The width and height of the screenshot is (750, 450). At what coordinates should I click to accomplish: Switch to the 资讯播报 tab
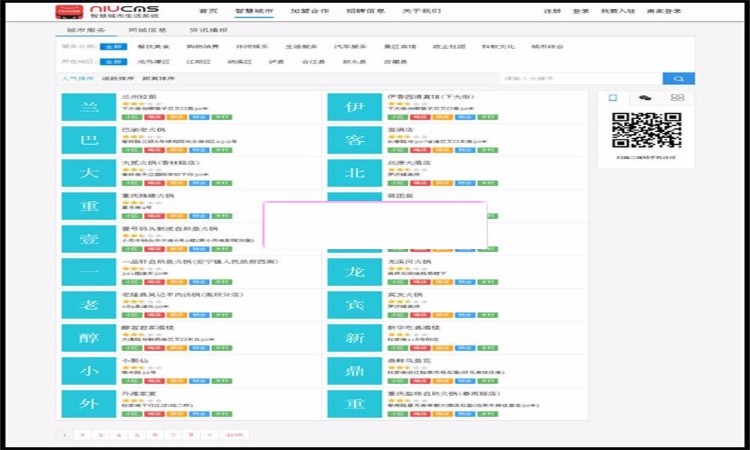coord(209,30)
